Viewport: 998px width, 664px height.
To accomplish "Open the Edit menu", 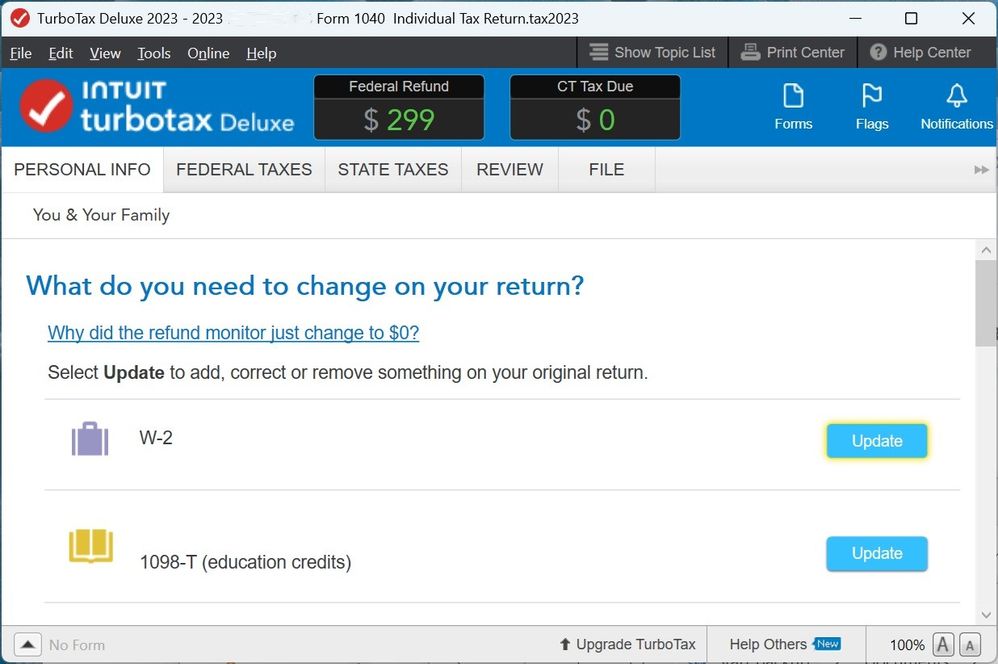I will [x=60, y=53].
